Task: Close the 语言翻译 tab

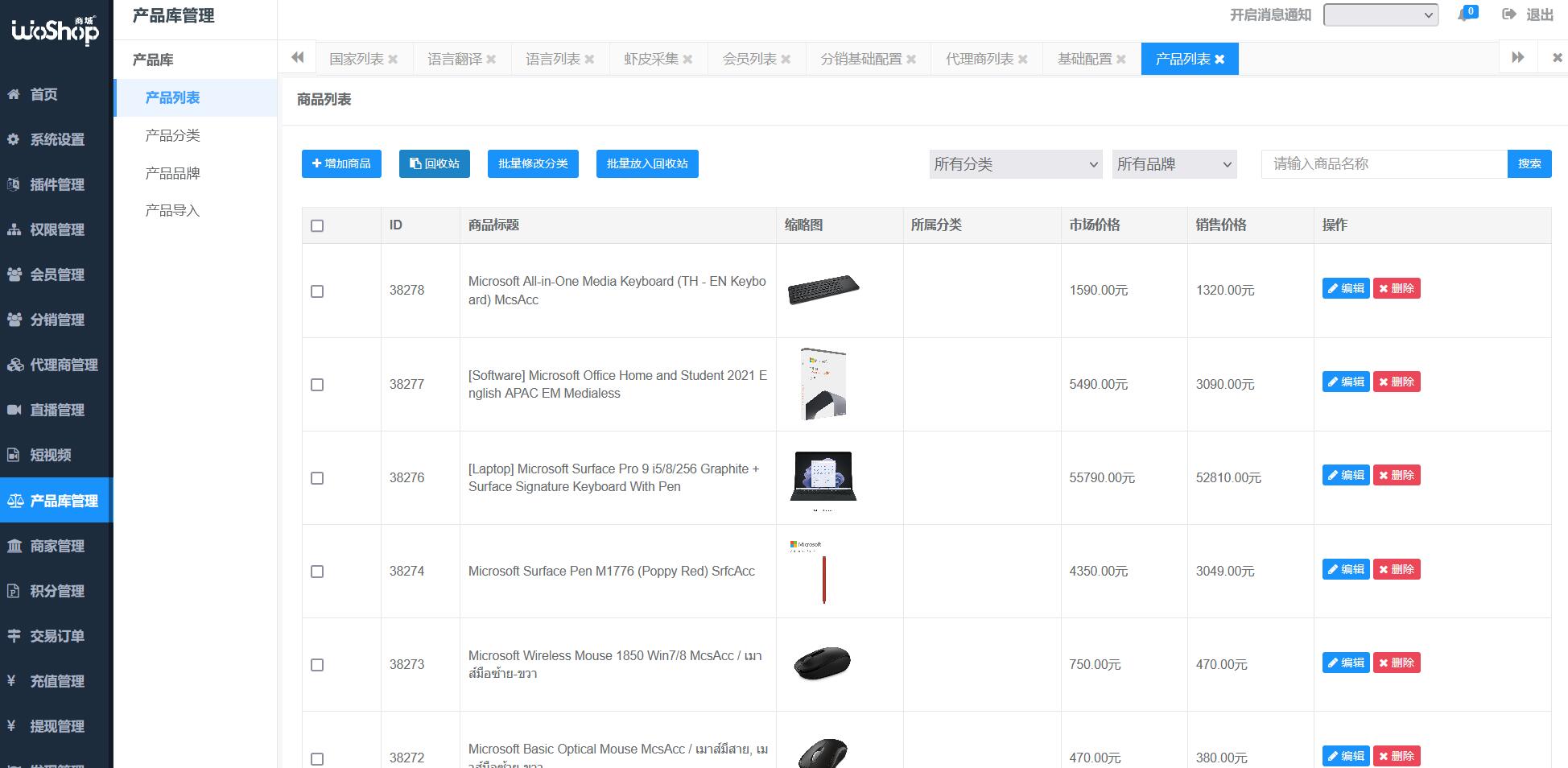Action: pyautogui.click(x=491, y=59)
